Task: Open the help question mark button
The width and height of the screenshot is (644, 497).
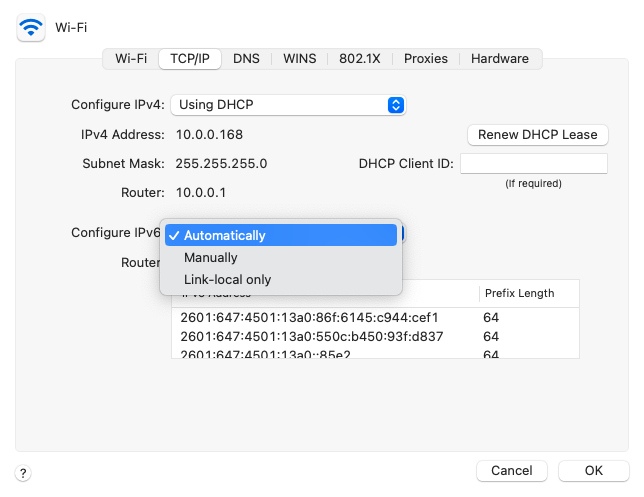Action: point(24,472)
